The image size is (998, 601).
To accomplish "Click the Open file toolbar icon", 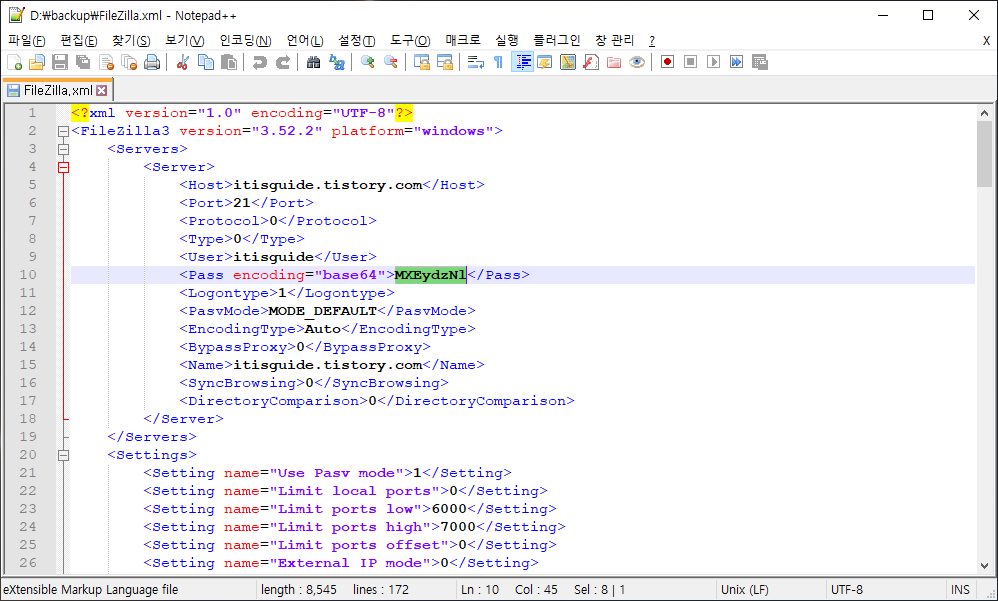I will [37, 62].
